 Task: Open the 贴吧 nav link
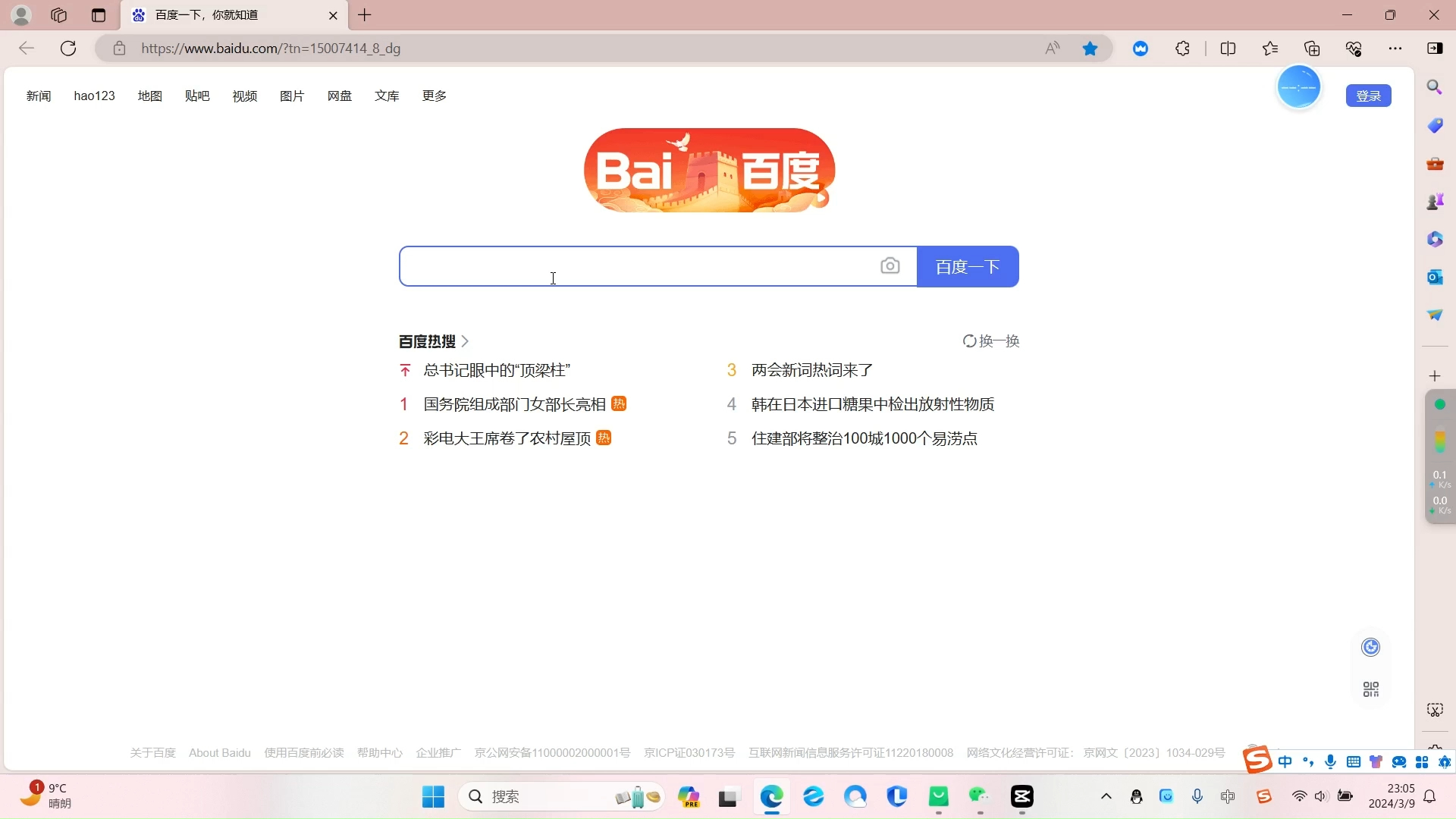click(x=197, y=96)
